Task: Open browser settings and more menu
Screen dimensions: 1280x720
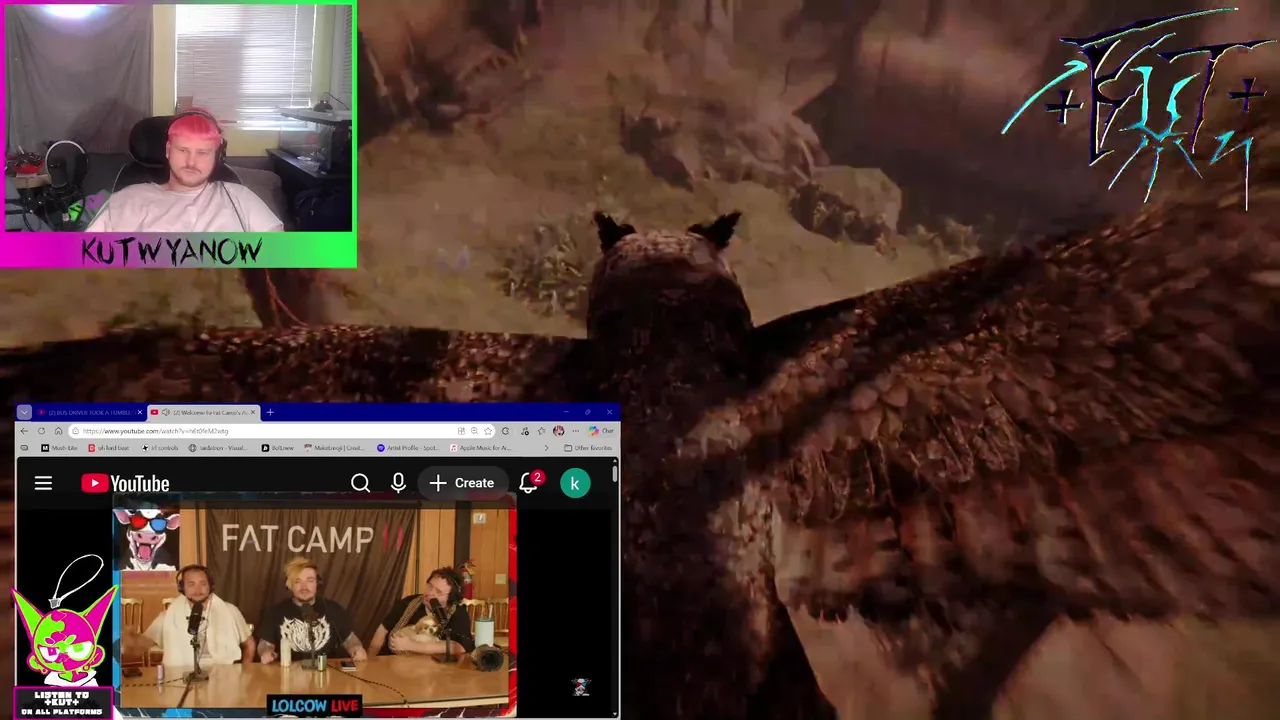Action: tap(575, 431)
